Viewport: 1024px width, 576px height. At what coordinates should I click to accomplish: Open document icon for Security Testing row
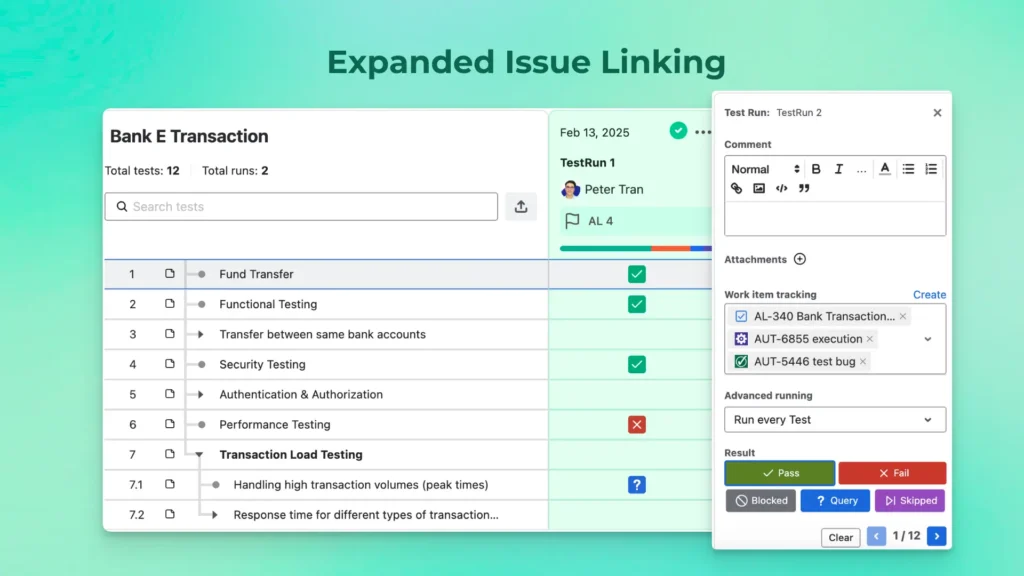(170, 364)
